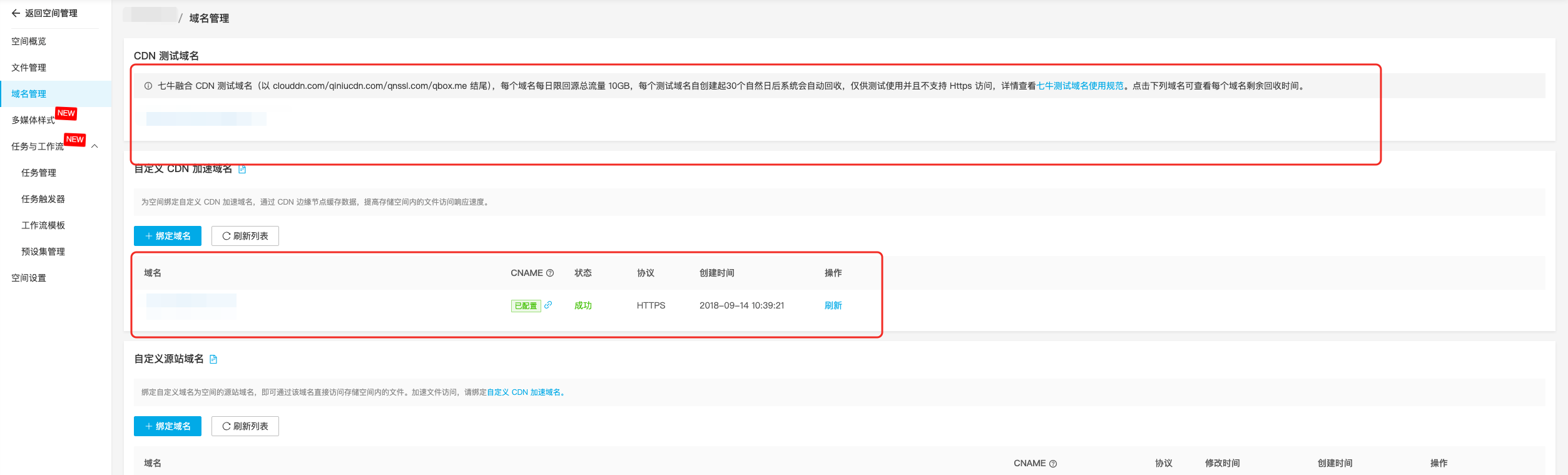Click the blurred bucket name breadcrumb
Viewport: 1568px width, 475px height.
click(150, 14)
